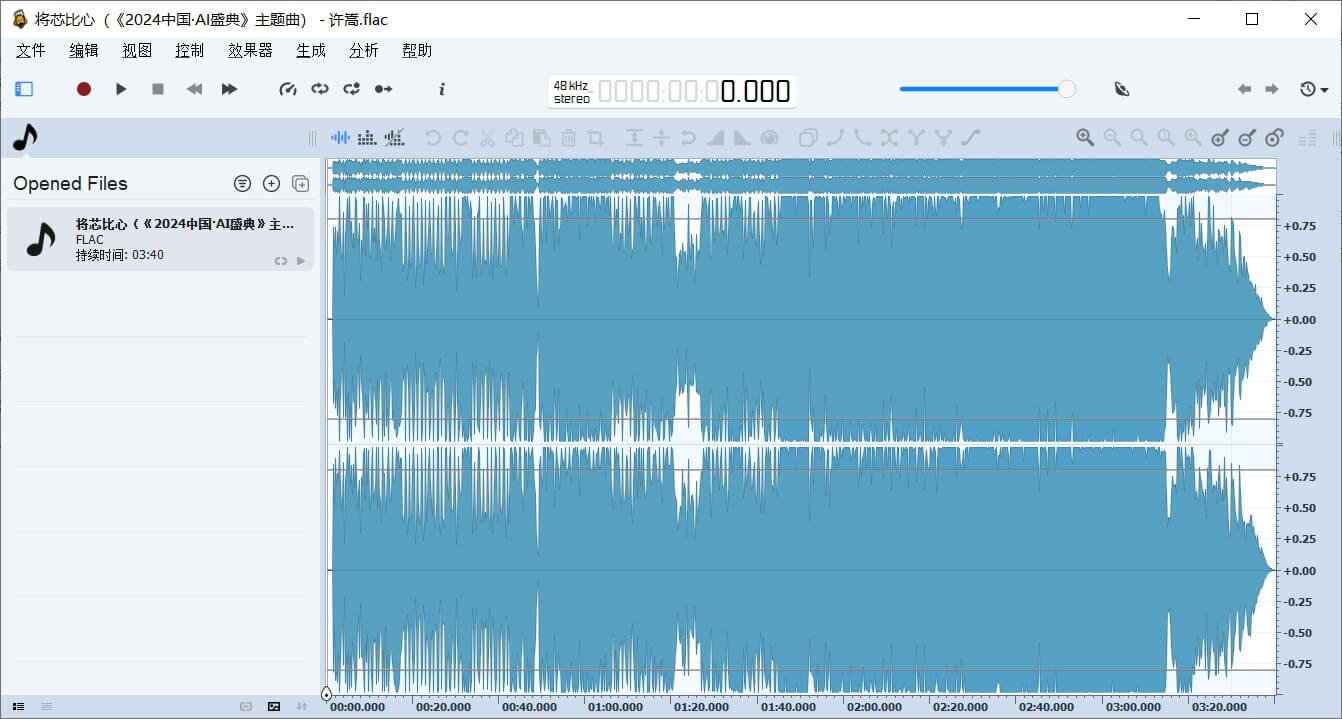1342x719 pixels.
Task: Add marker with the plus marker icon
Action: 1220,138
